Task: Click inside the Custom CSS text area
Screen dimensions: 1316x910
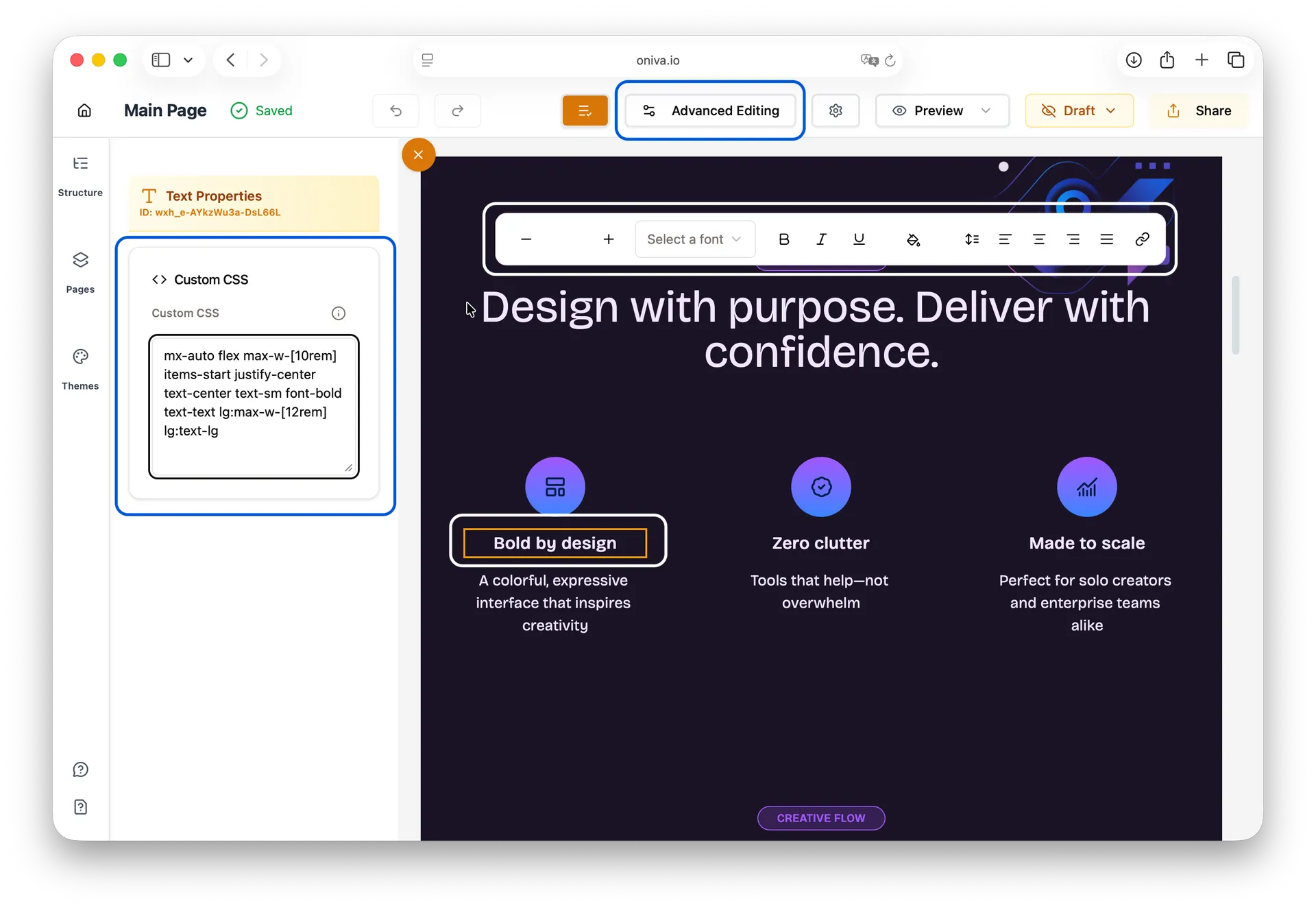Action: (x=253, y=405)
